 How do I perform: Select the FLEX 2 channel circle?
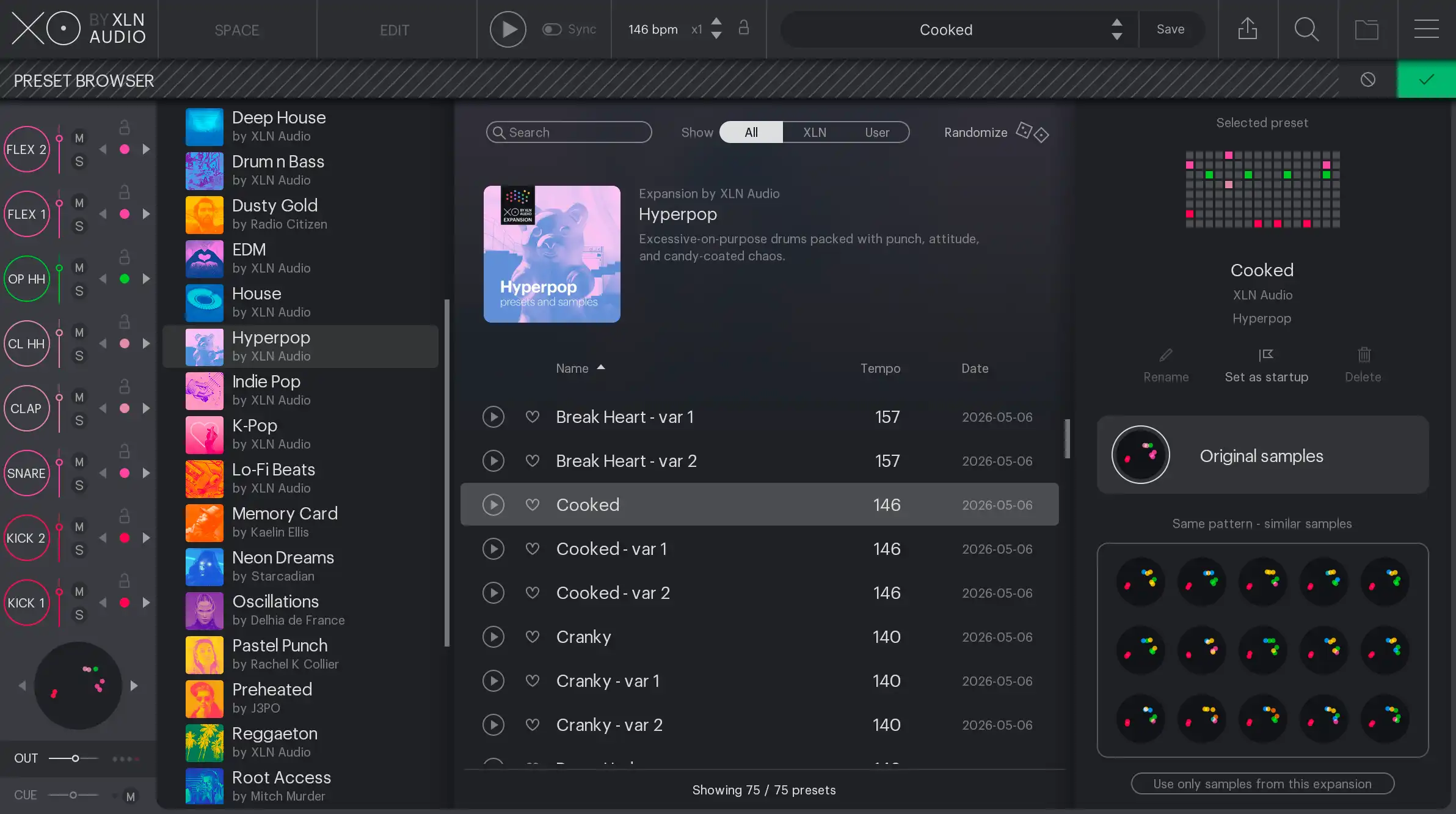tap(26, 149)
